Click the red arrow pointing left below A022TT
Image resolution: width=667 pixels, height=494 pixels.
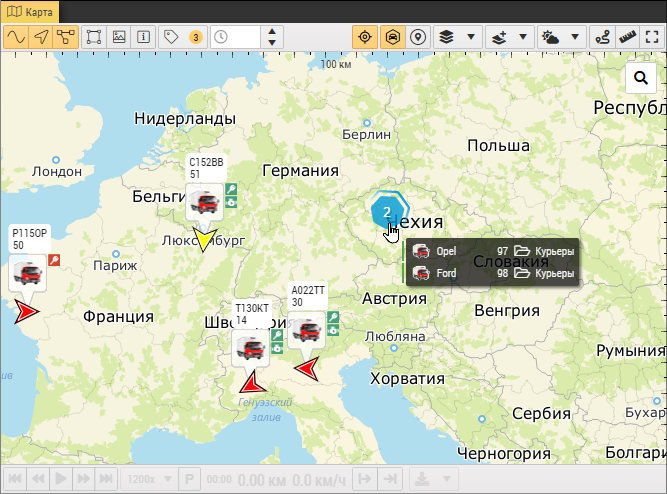pyautogui.click(x=307, y=368)
